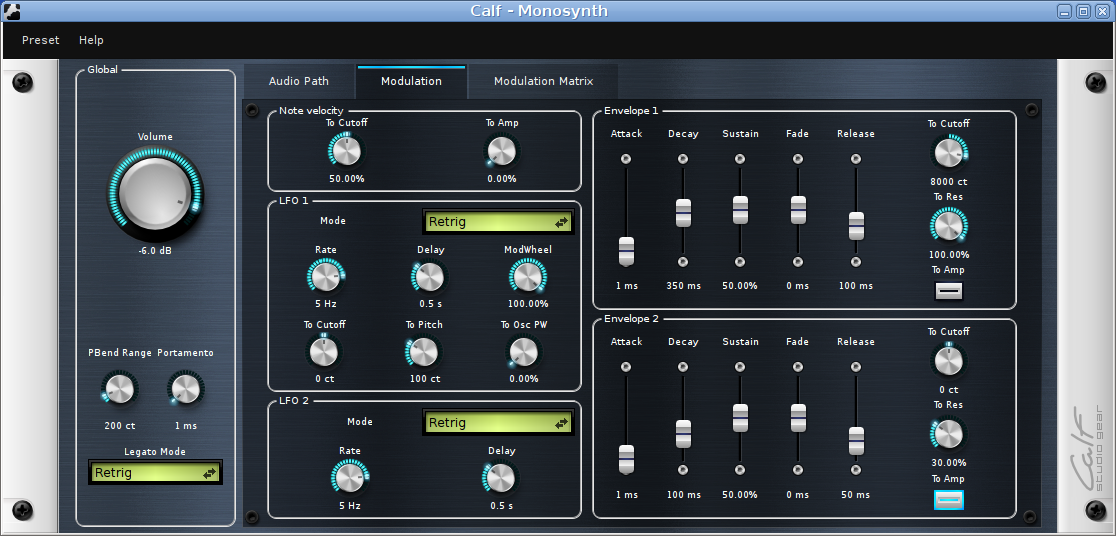
Task: Click the Envelope 1 Sustain slider
Action: tap(740, 211)
